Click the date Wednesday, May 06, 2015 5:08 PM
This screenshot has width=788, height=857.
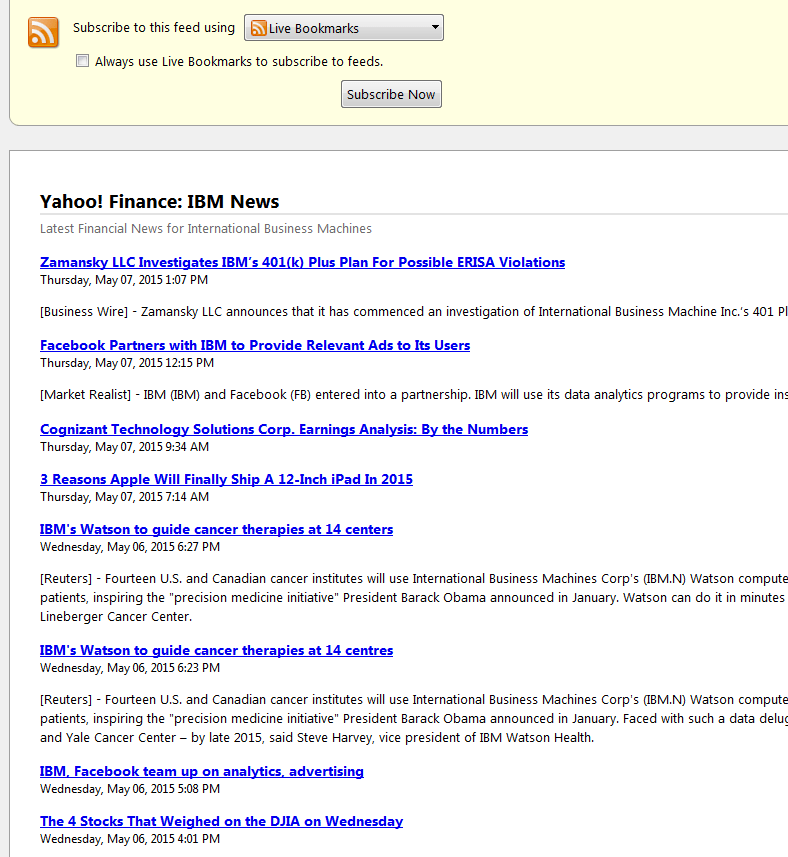(x=130, y=789)
